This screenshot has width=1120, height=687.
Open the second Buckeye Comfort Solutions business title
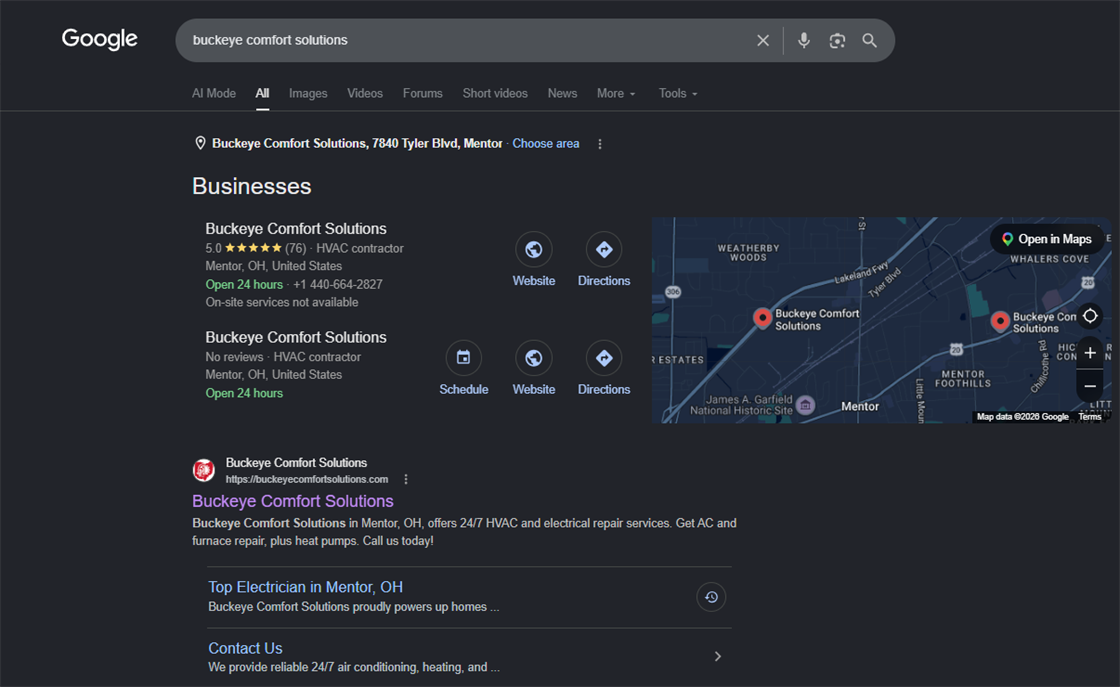[296, 337]
